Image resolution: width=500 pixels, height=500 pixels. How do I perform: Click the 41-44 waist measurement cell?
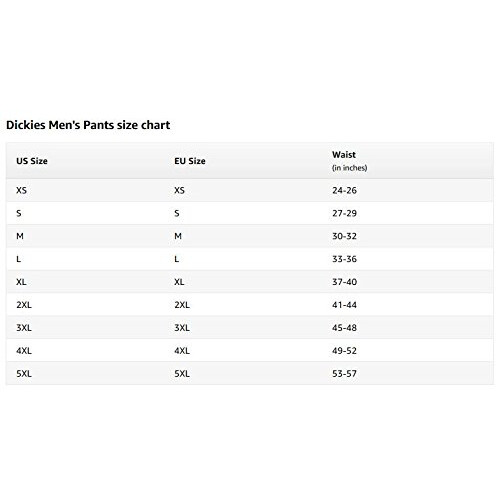click(x=344, y=305)
